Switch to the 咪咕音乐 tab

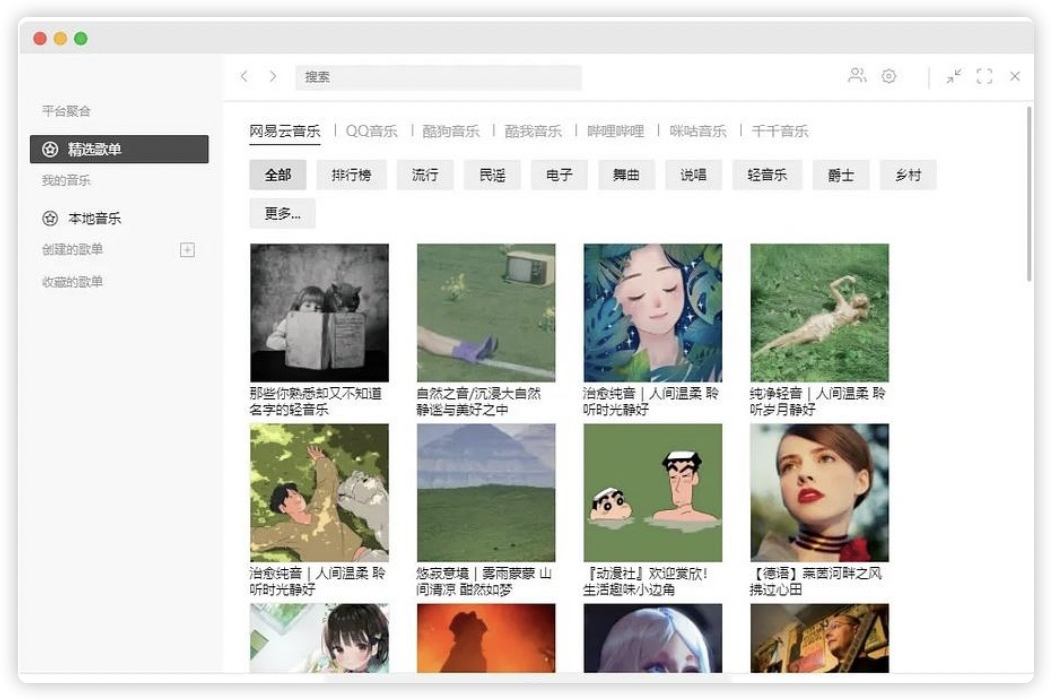(x=698, y=131)
